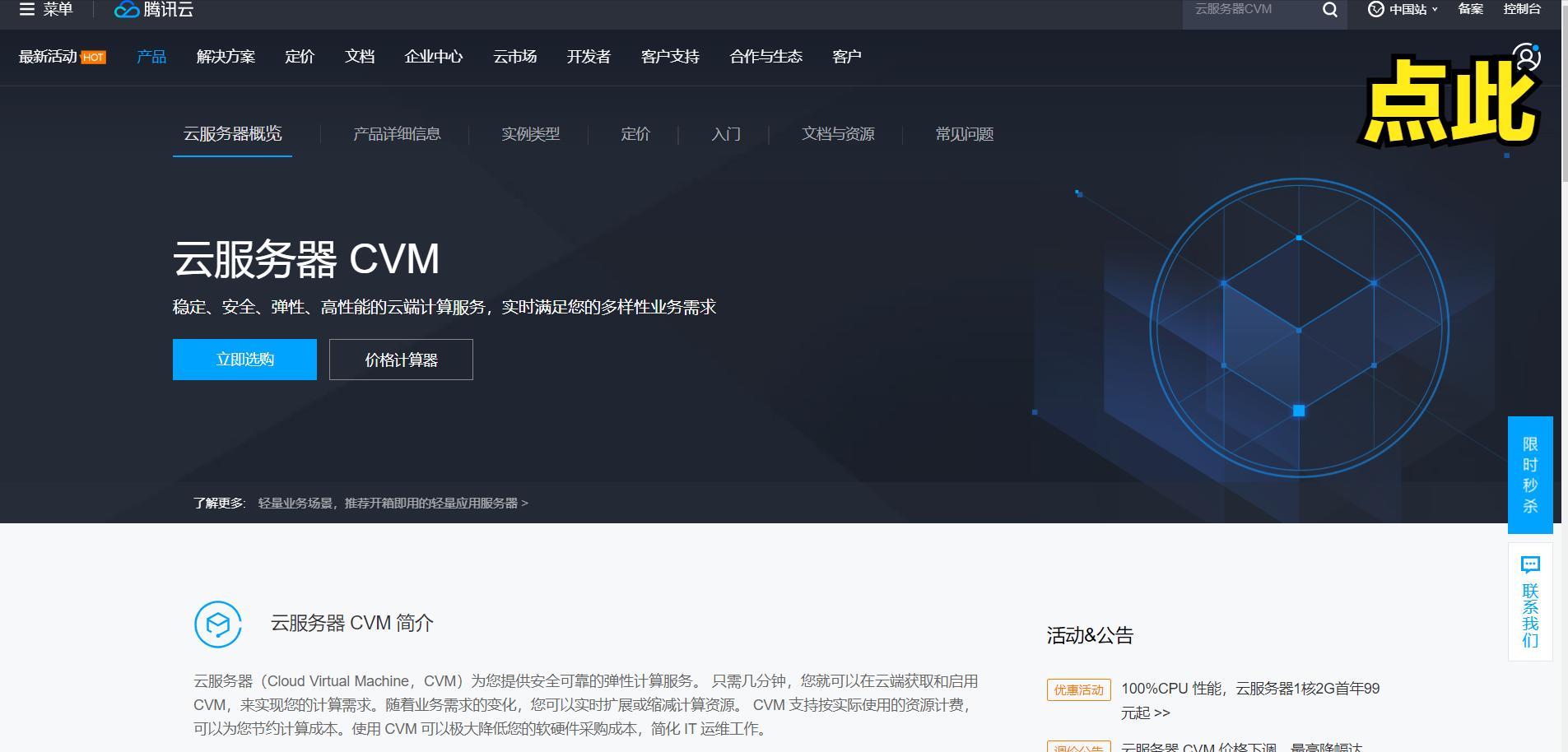Click the 优惠活动 tag
Image resolution: width=1568 pixels, height=752 pixels.
tap(1079, 689)
